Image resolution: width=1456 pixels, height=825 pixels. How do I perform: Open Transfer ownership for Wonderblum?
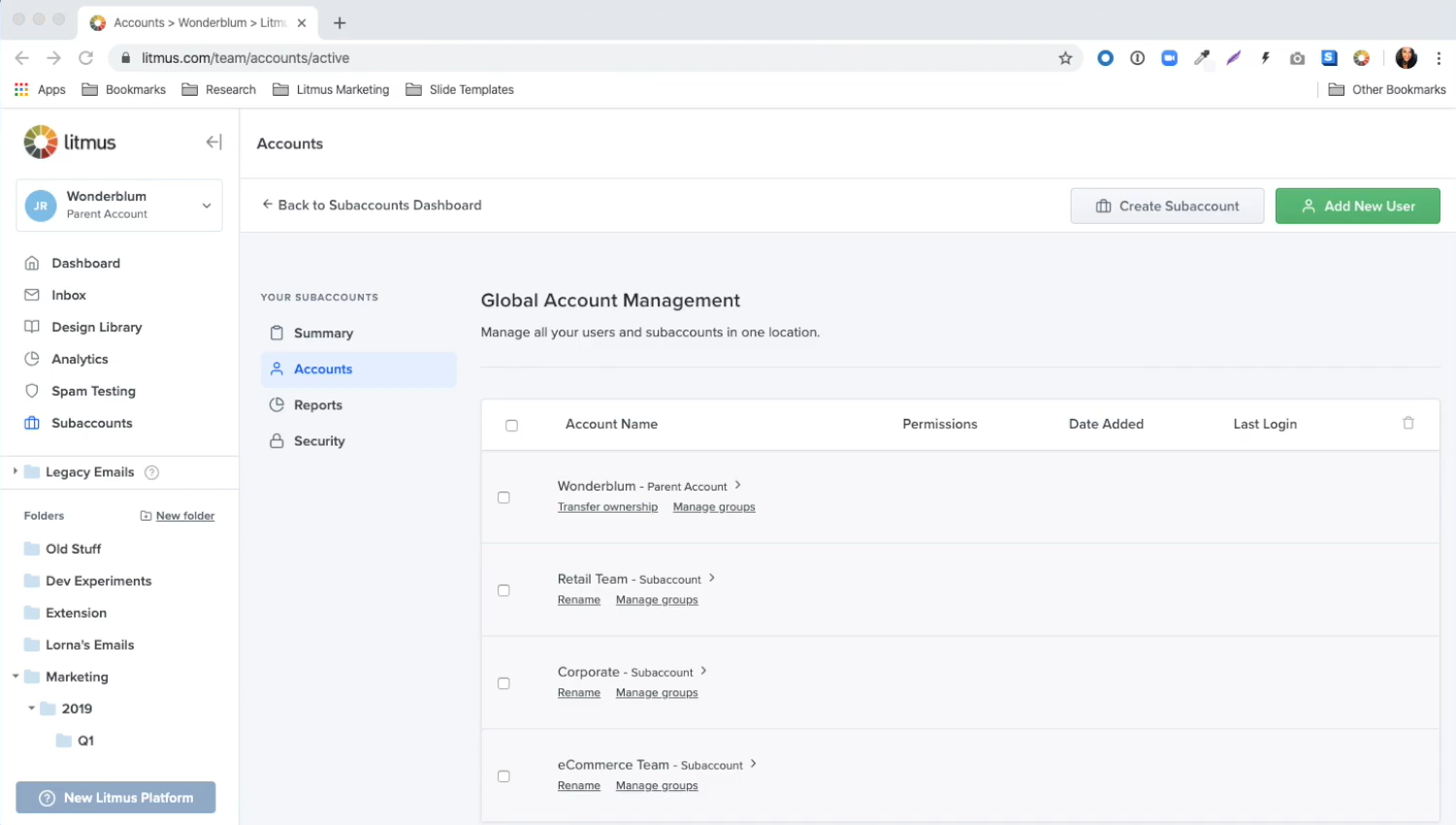point(607,506)
